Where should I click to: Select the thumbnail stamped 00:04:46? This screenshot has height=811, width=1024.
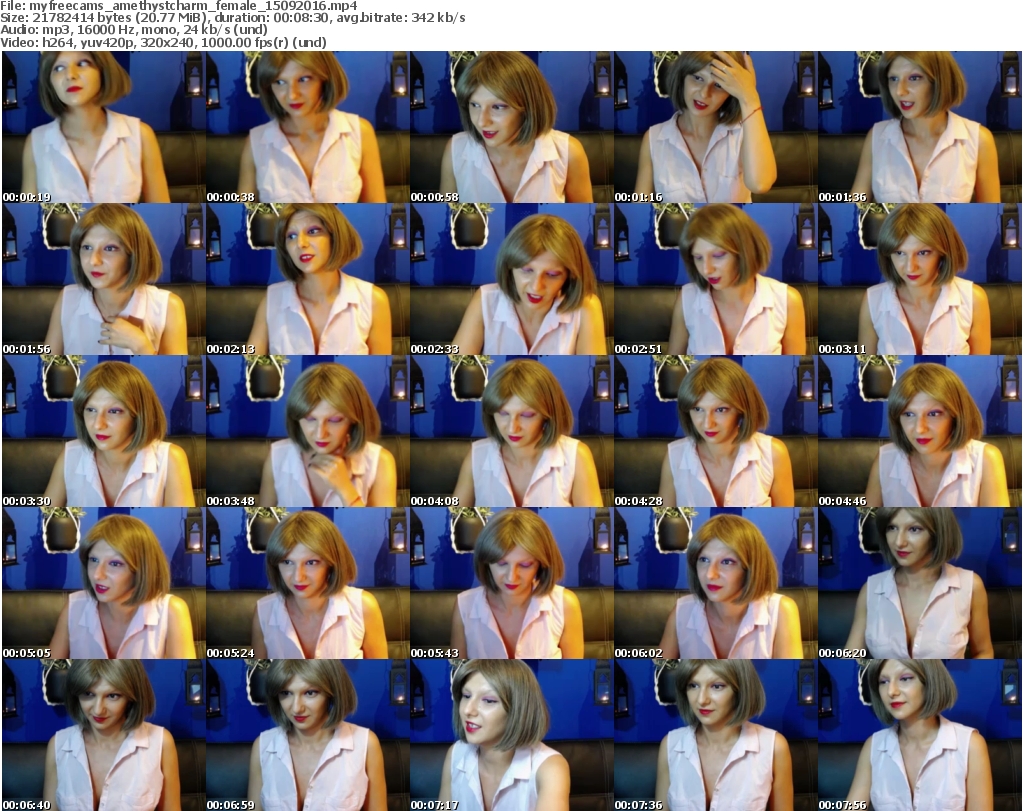(920, 431)
